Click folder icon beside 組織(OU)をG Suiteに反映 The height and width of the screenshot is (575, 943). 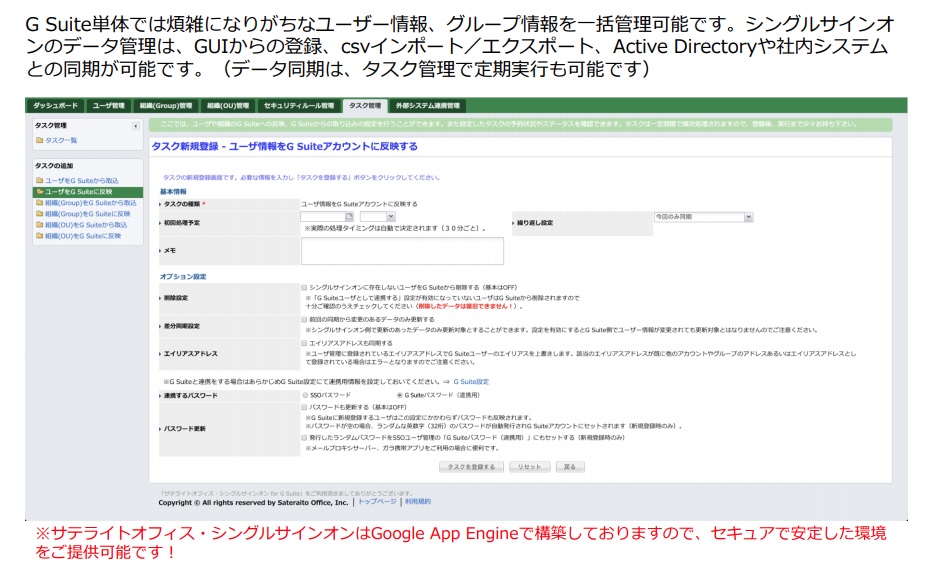(x=40, y=236)
